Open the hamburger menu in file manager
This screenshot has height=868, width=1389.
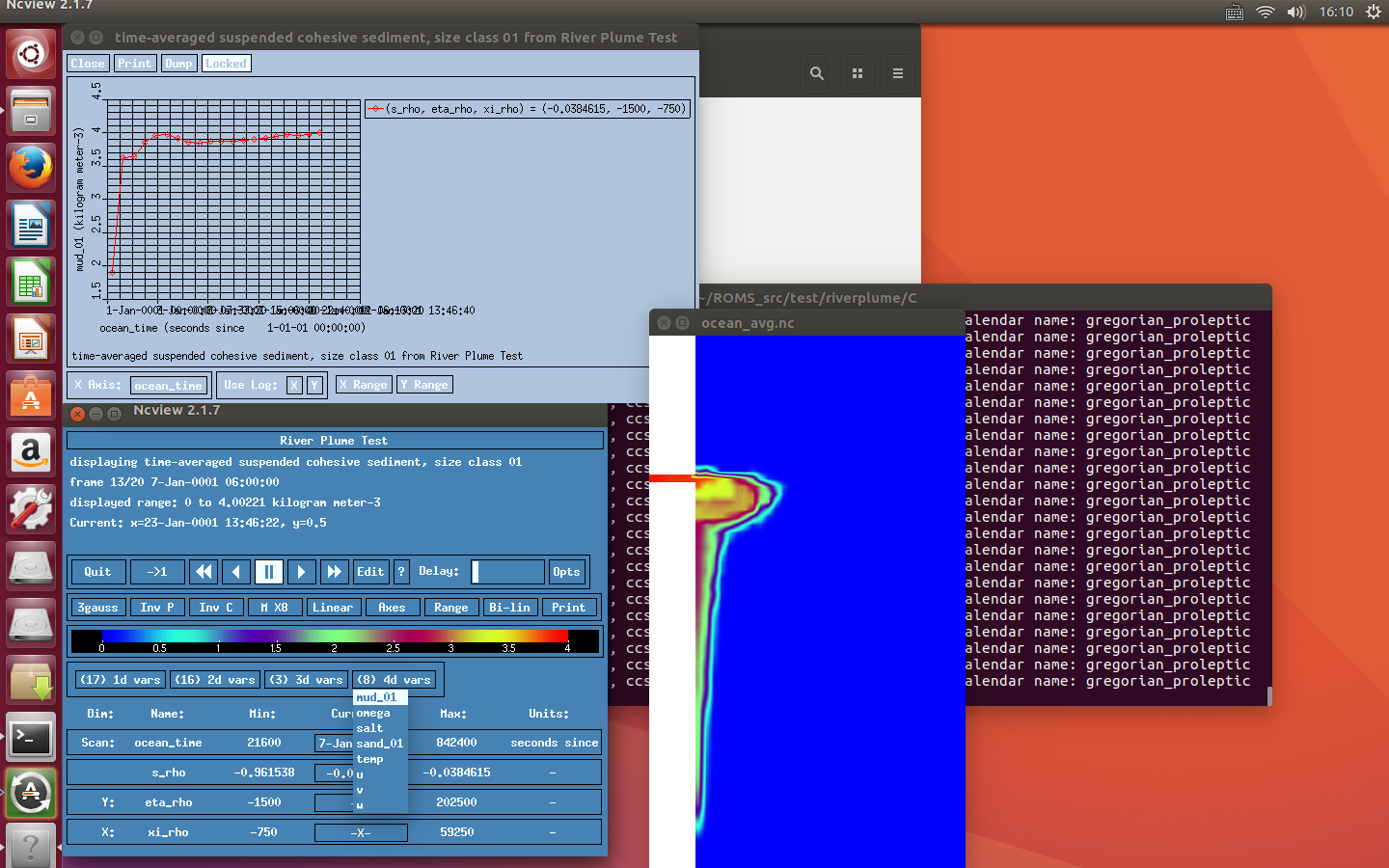pyautogui.click(x=898, y=73)
